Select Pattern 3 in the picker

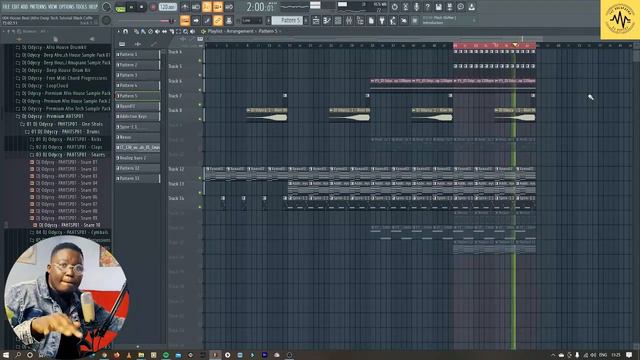point(138,75)
